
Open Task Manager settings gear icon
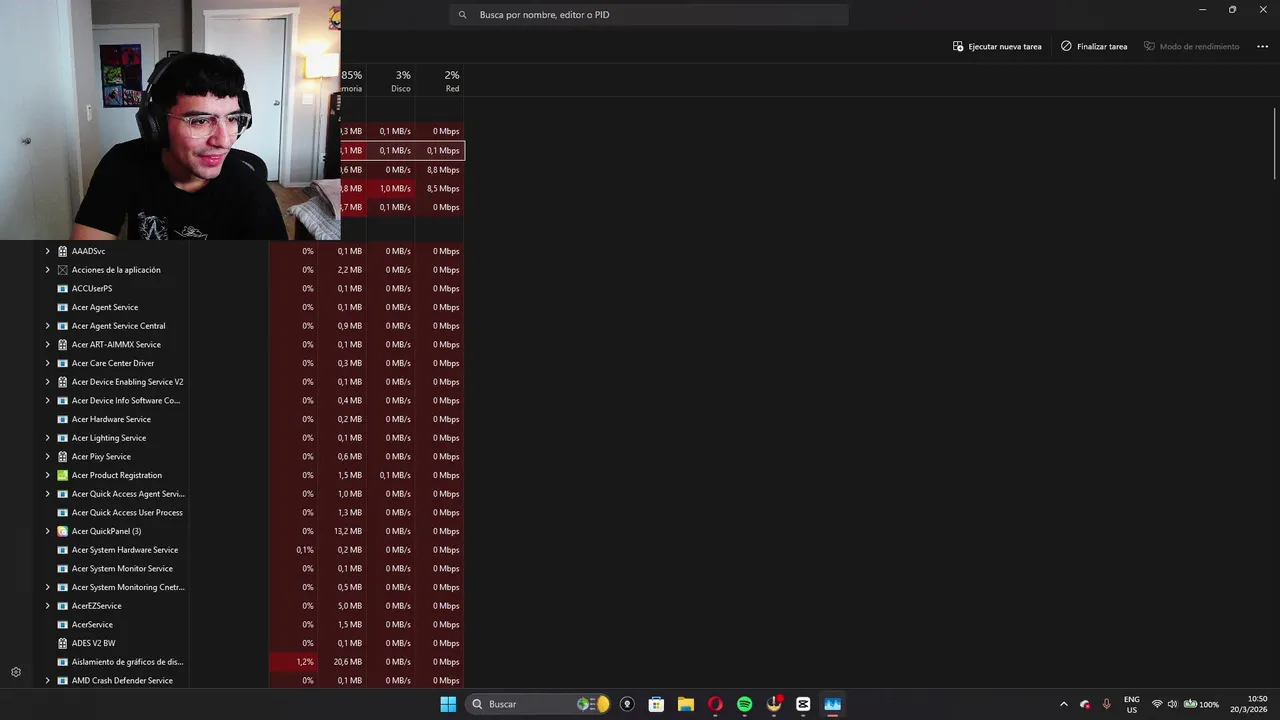16,672
